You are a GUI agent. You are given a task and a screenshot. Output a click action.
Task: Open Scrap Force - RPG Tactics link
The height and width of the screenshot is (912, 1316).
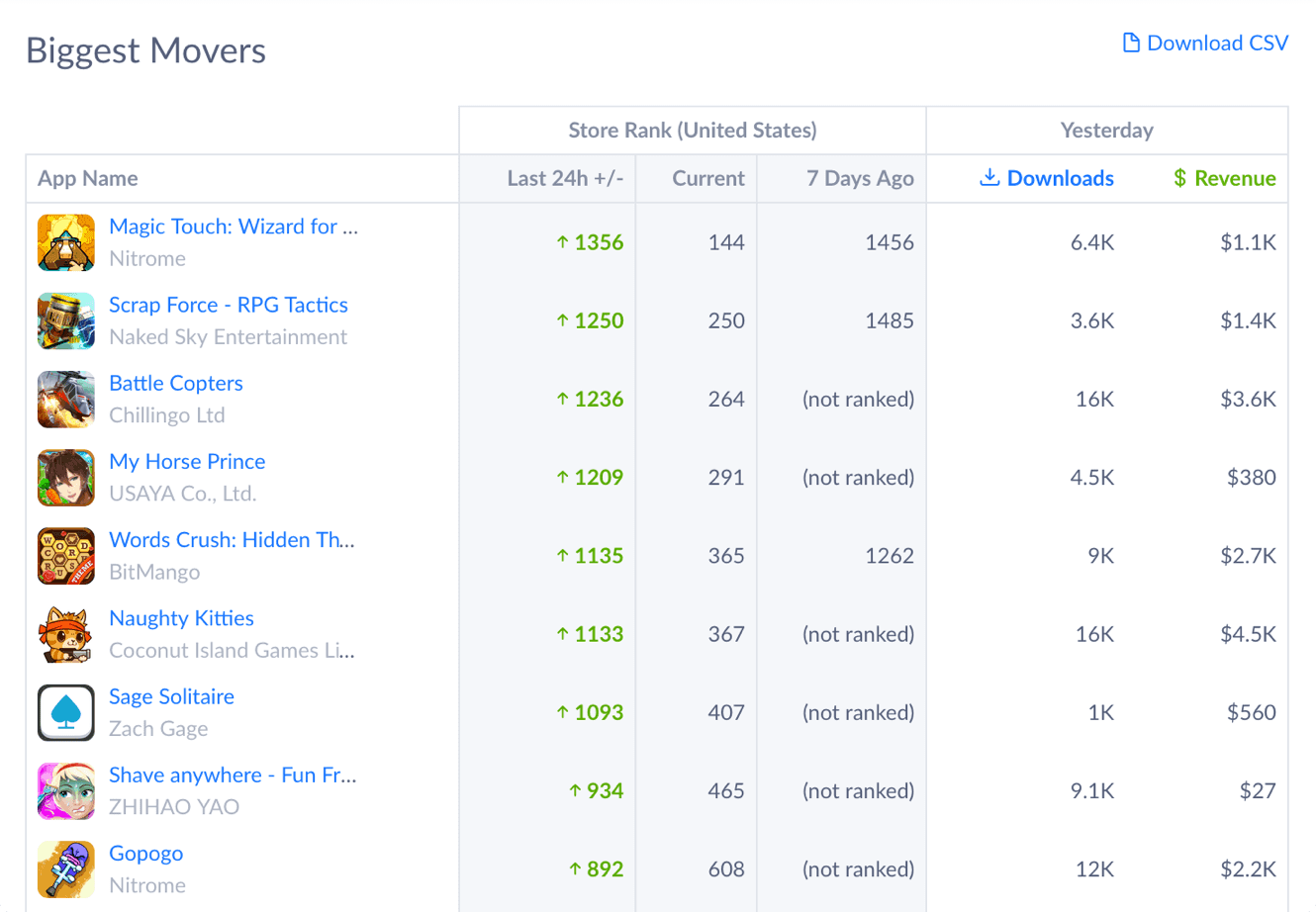(229, 305)
